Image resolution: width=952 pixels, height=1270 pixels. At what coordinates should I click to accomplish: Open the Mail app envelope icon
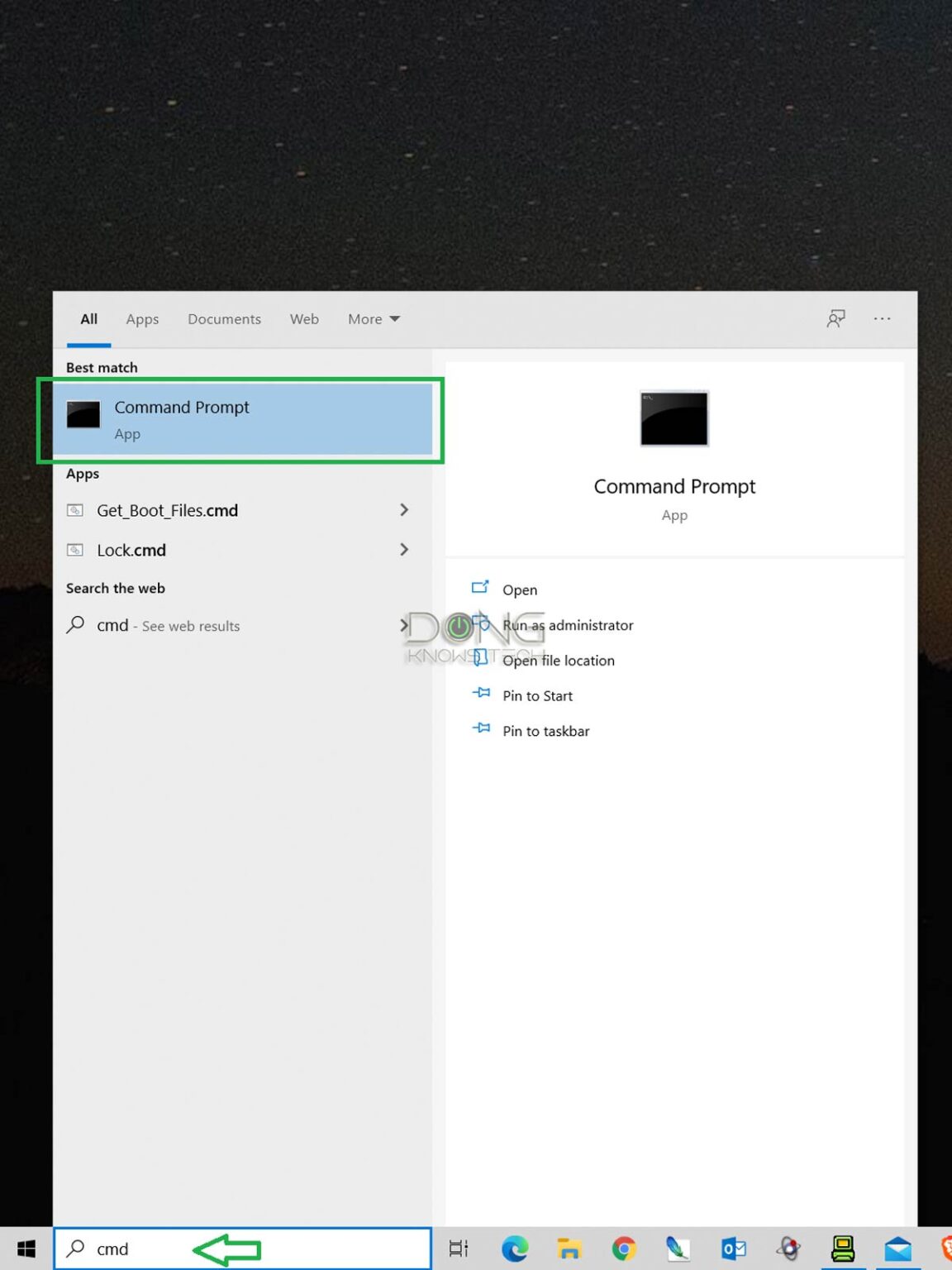pos(897,1249)
